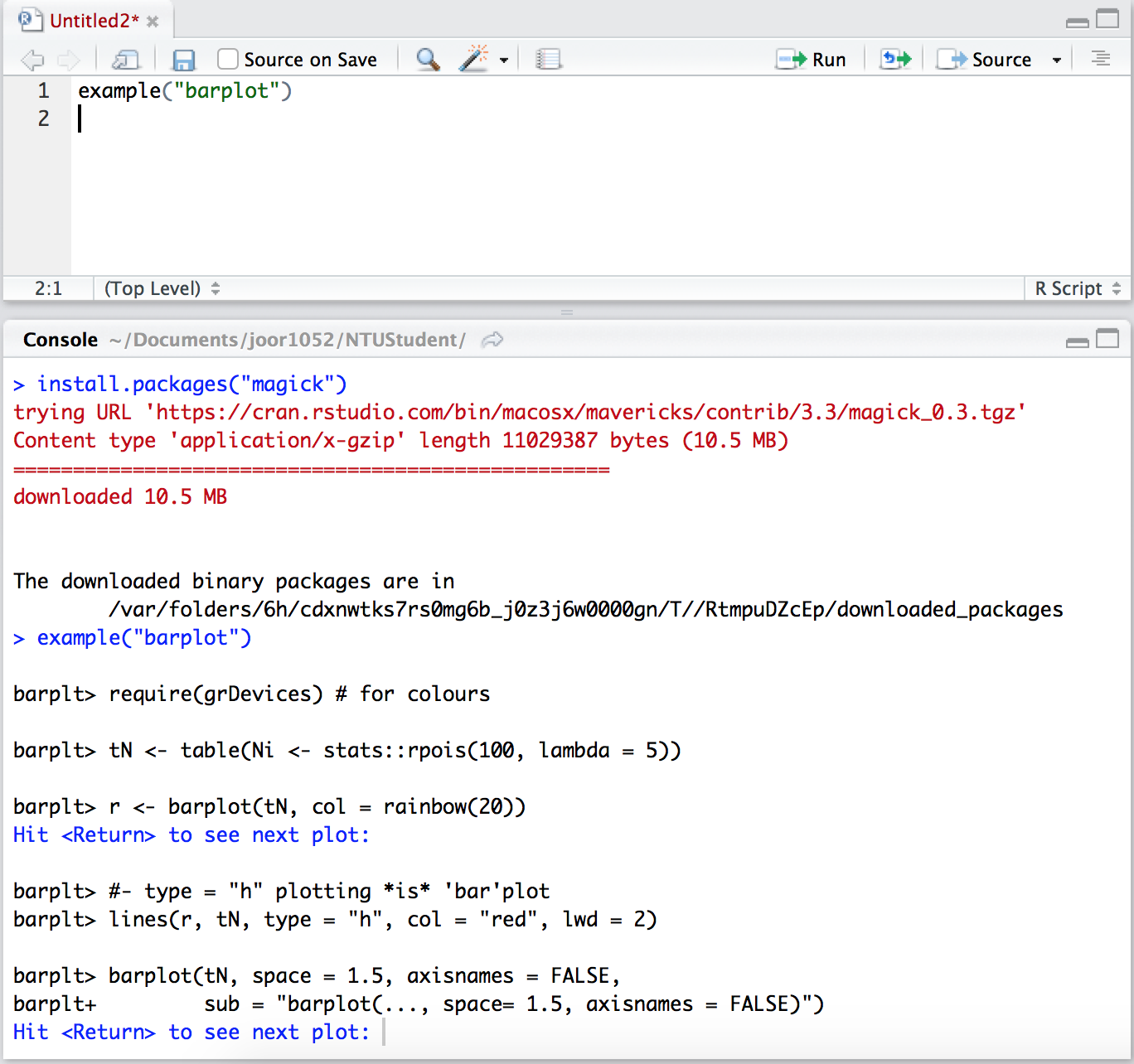Click the example("barplot") code in the editor

[185, 90]
